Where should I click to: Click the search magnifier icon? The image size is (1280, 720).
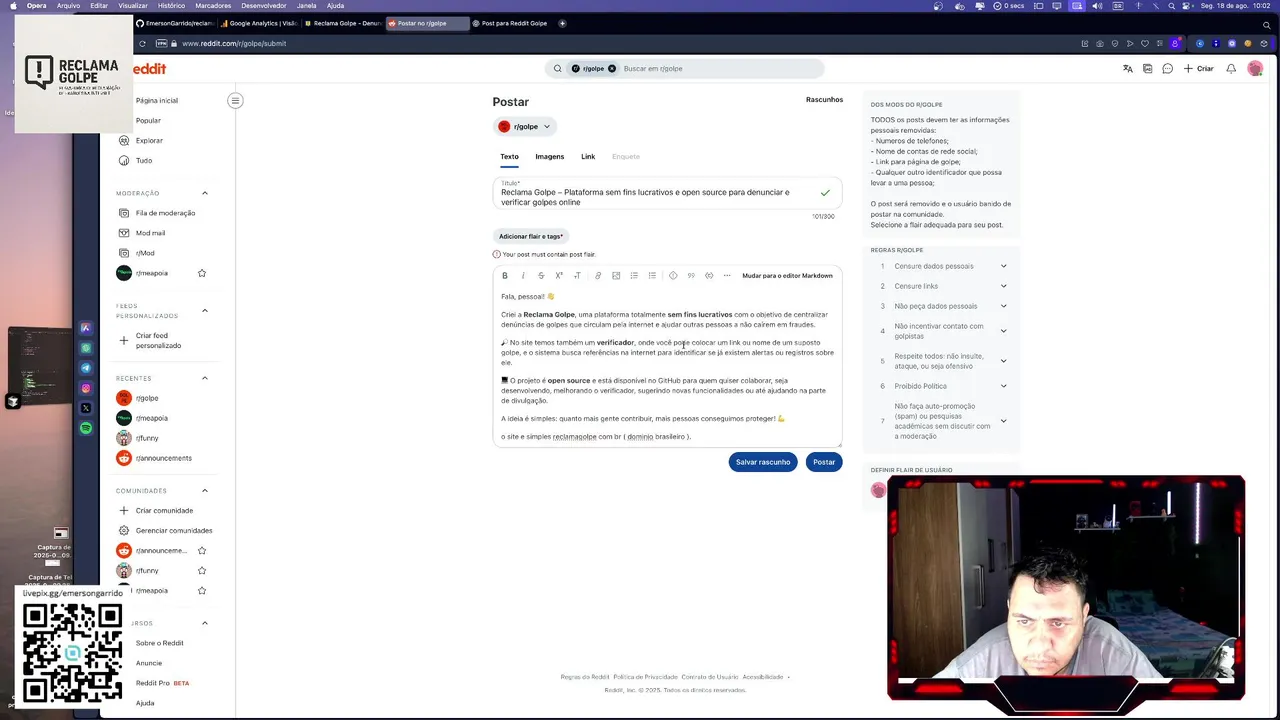(x=557, y=69)
